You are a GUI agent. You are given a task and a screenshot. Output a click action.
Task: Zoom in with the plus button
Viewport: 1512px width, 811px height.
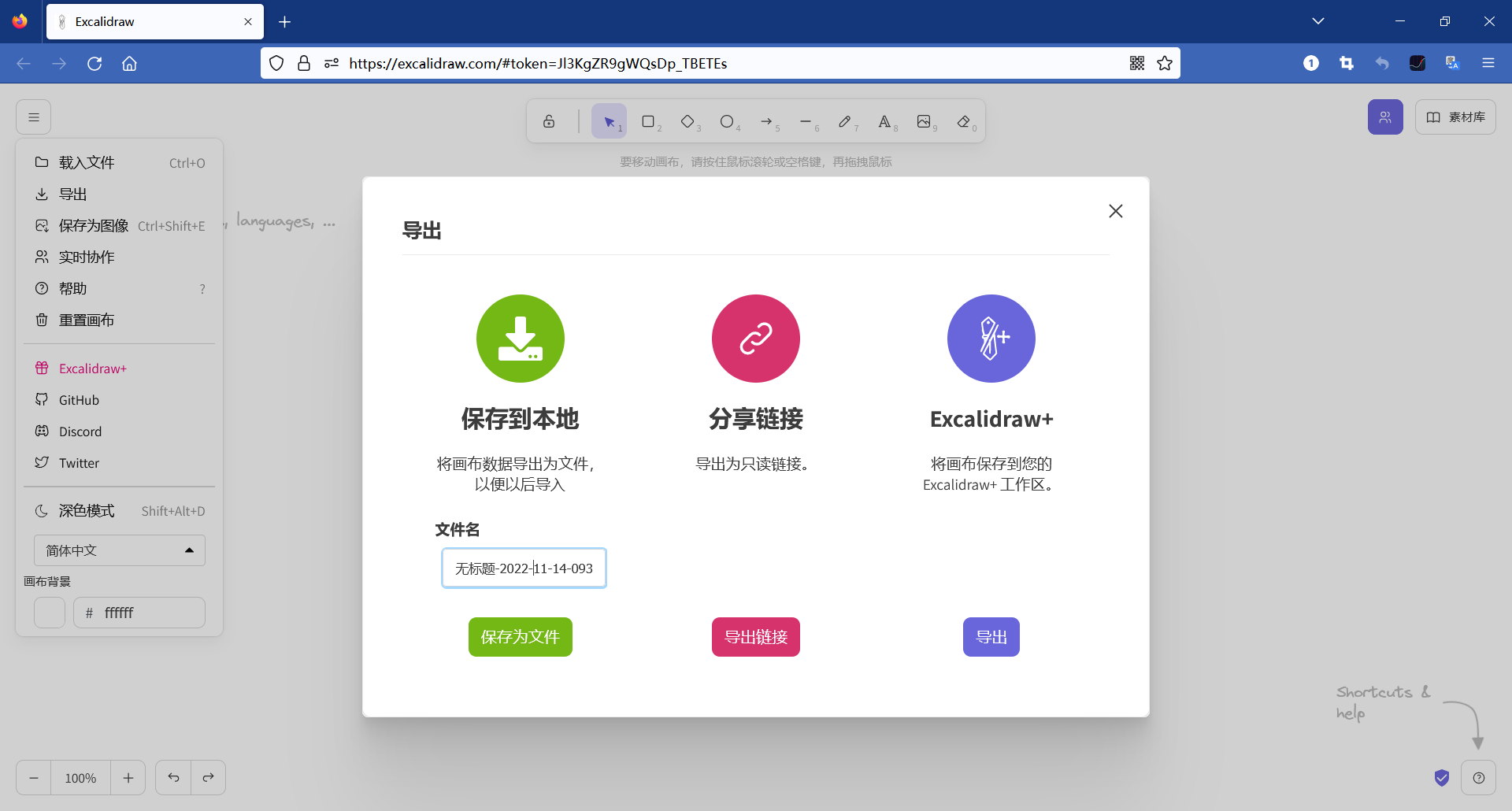(x=128, y=778)
